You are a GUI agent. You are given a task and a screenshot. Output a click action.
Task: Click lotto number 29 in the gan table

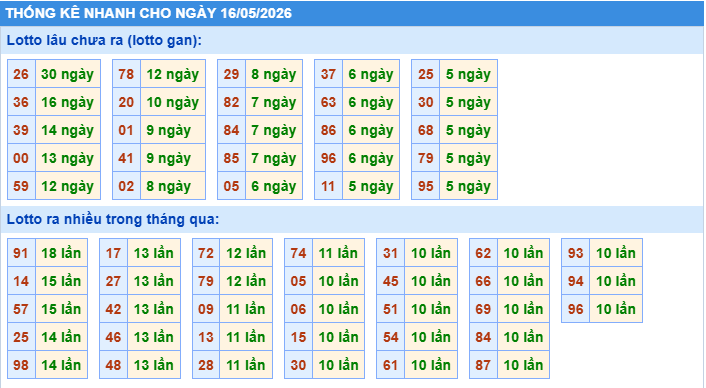231,74
